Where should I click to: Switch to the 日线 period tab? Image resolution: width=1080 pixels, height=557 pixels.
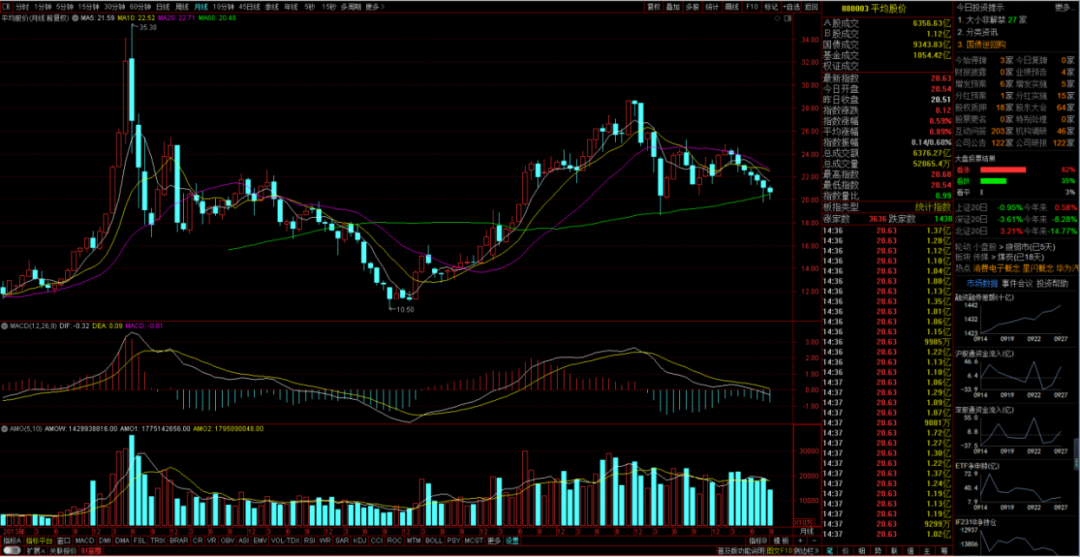point(163,7)
